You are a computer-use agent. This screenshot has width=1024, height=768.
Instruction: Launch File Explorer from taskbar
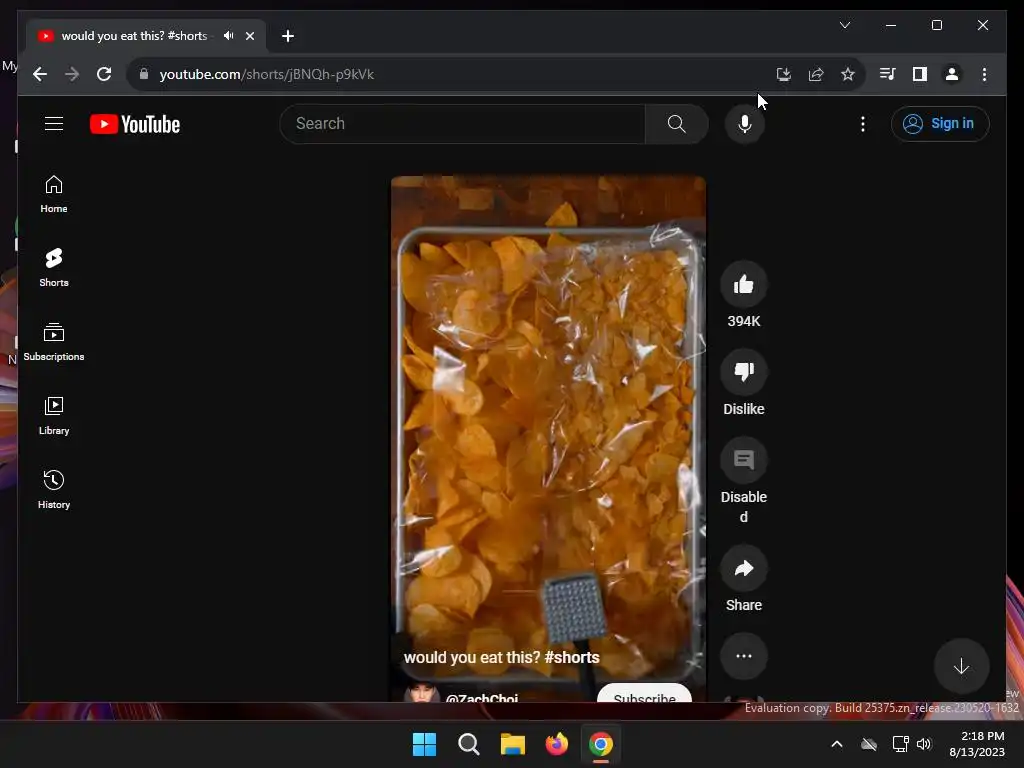tap(513, 744)
